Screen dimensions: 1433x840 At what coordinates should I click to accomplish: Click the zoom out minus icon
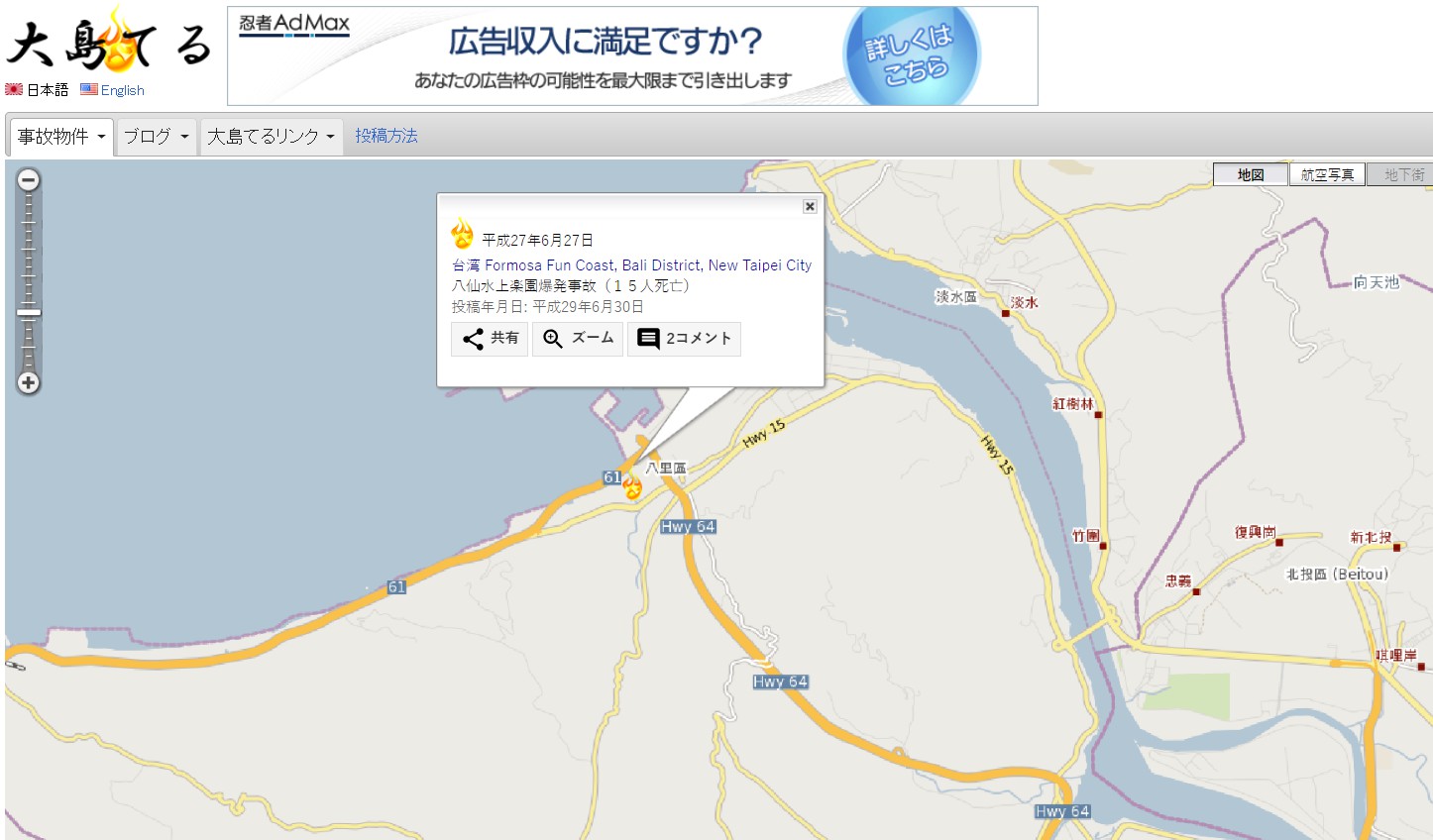(x=29, y=180)
